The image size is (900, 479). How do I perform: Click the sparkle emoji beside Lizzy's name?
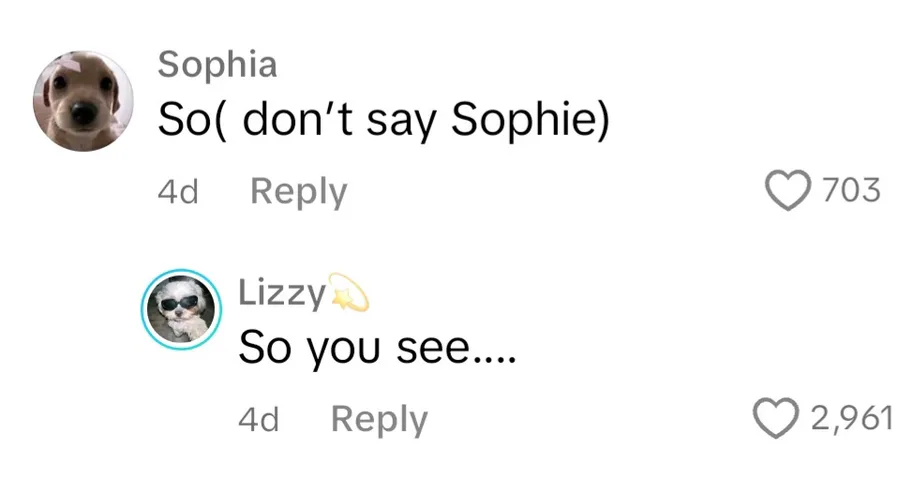(x=349, y=293)
